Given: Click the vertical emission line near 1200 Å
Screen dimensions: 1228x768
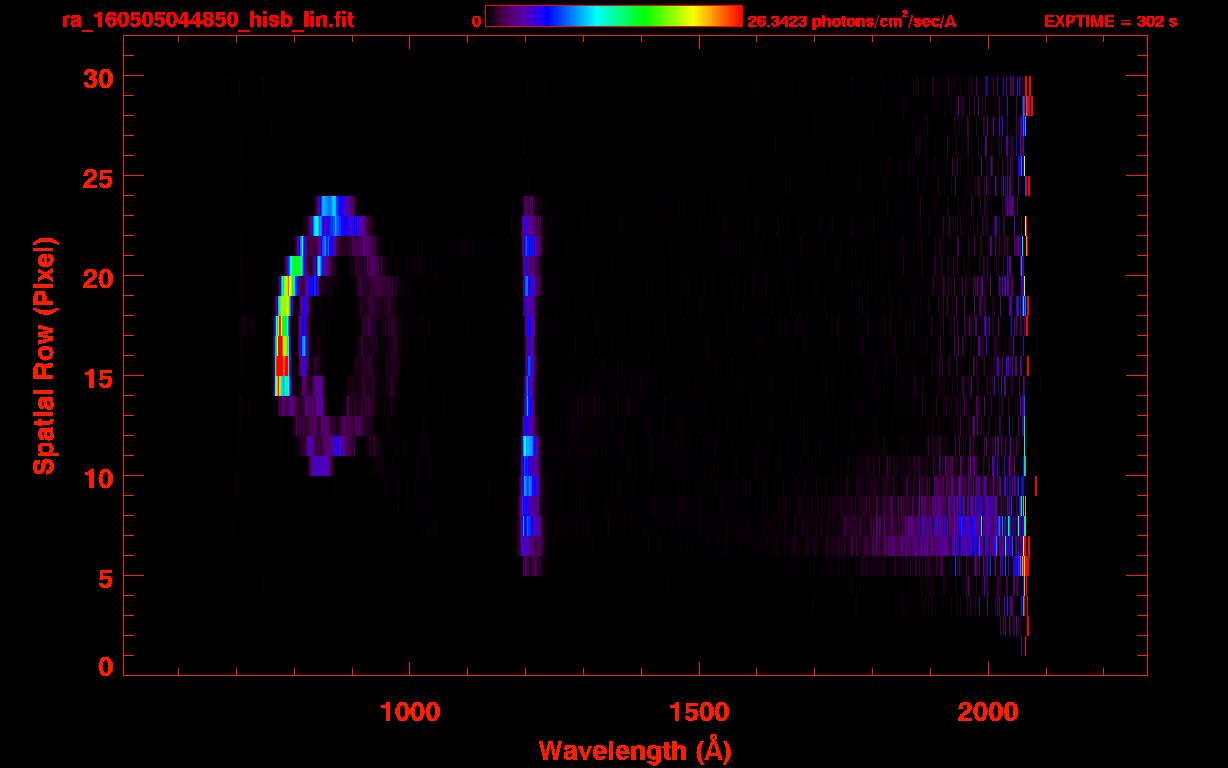Looking at the screenshot, I should (531, 386).
